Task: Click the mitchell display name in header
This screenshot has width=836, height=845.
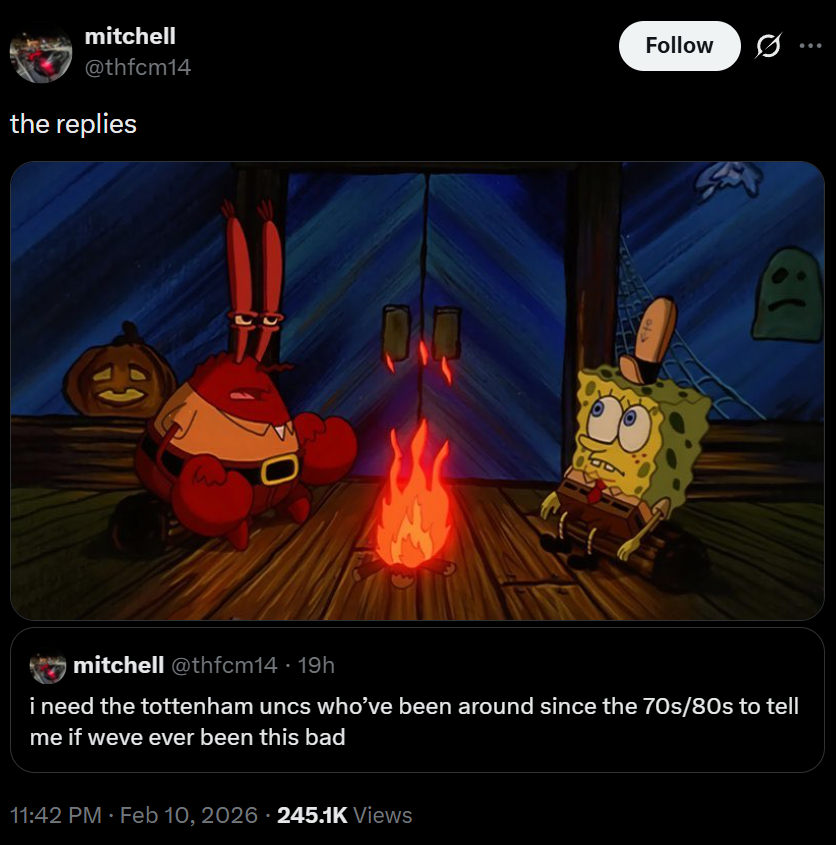Action: pos(130,36)
